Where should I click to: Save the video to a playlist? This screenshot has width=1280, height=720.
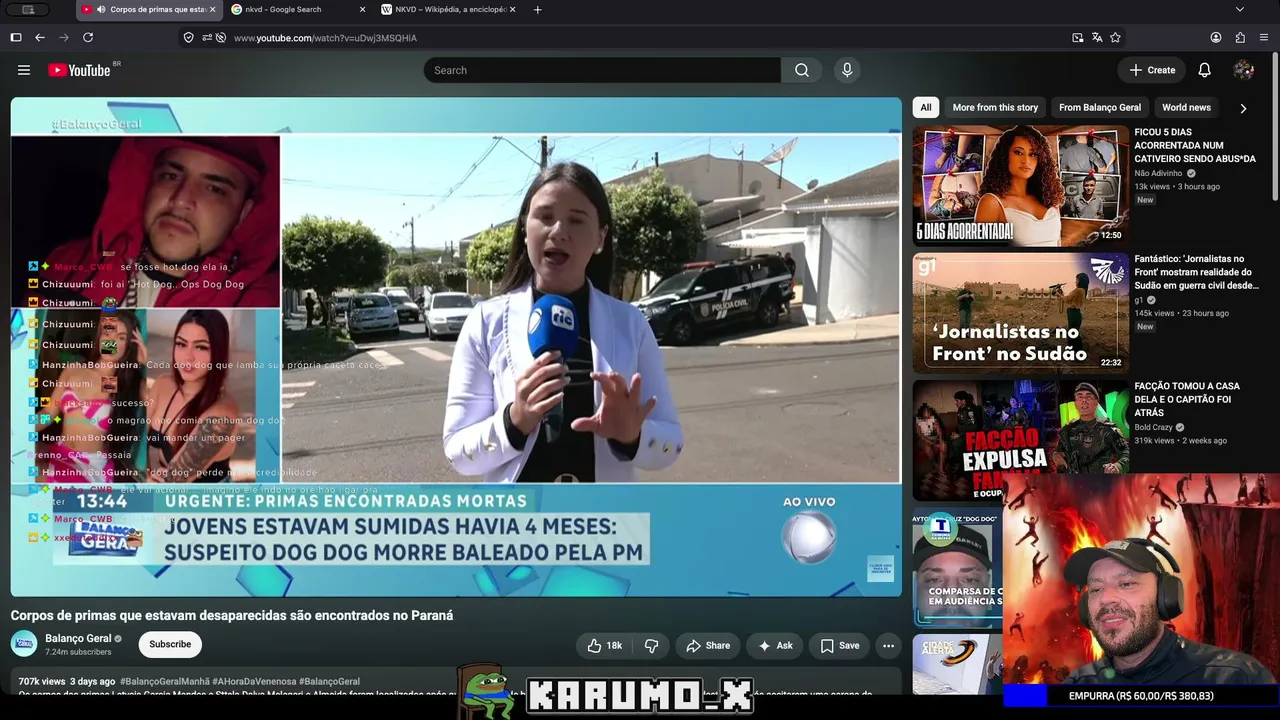[x=840, y=646]
